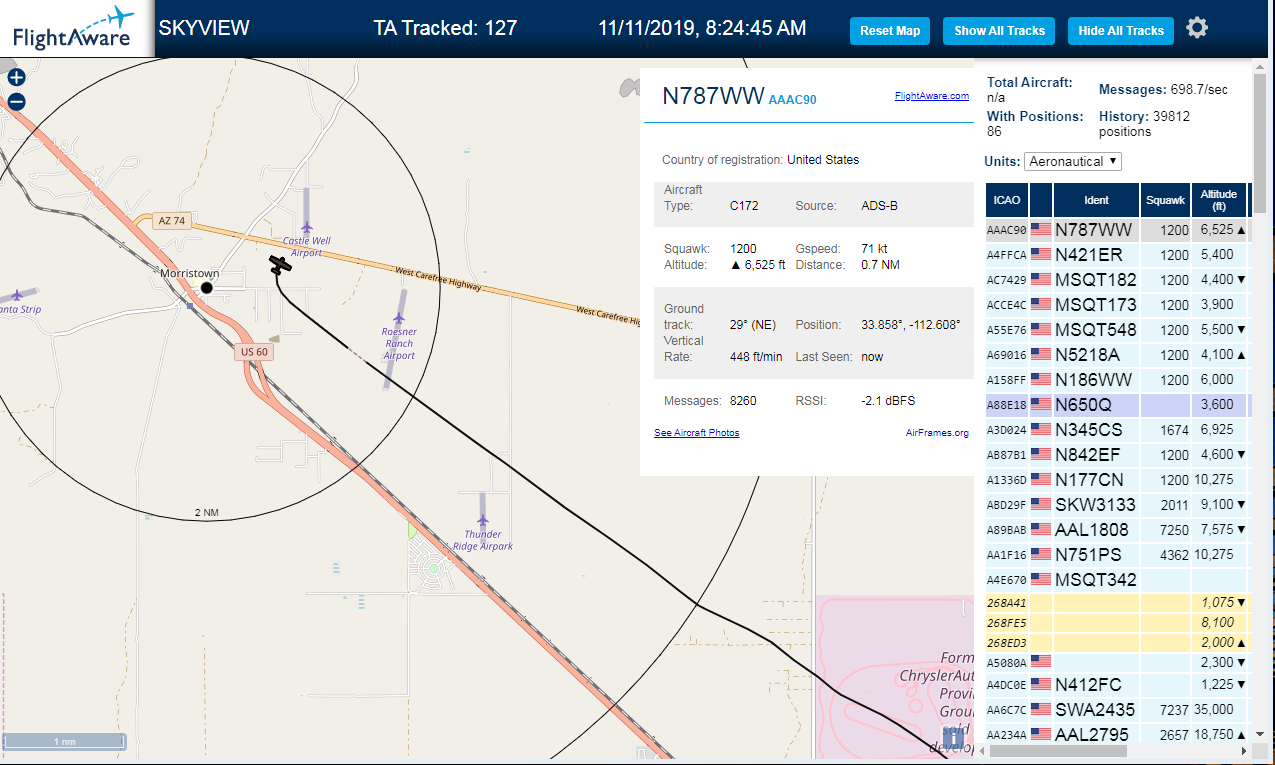Screen dimensions: 1275x765
Task: Sort table by ICAO column header
Action: click(x=1007, y=201)
